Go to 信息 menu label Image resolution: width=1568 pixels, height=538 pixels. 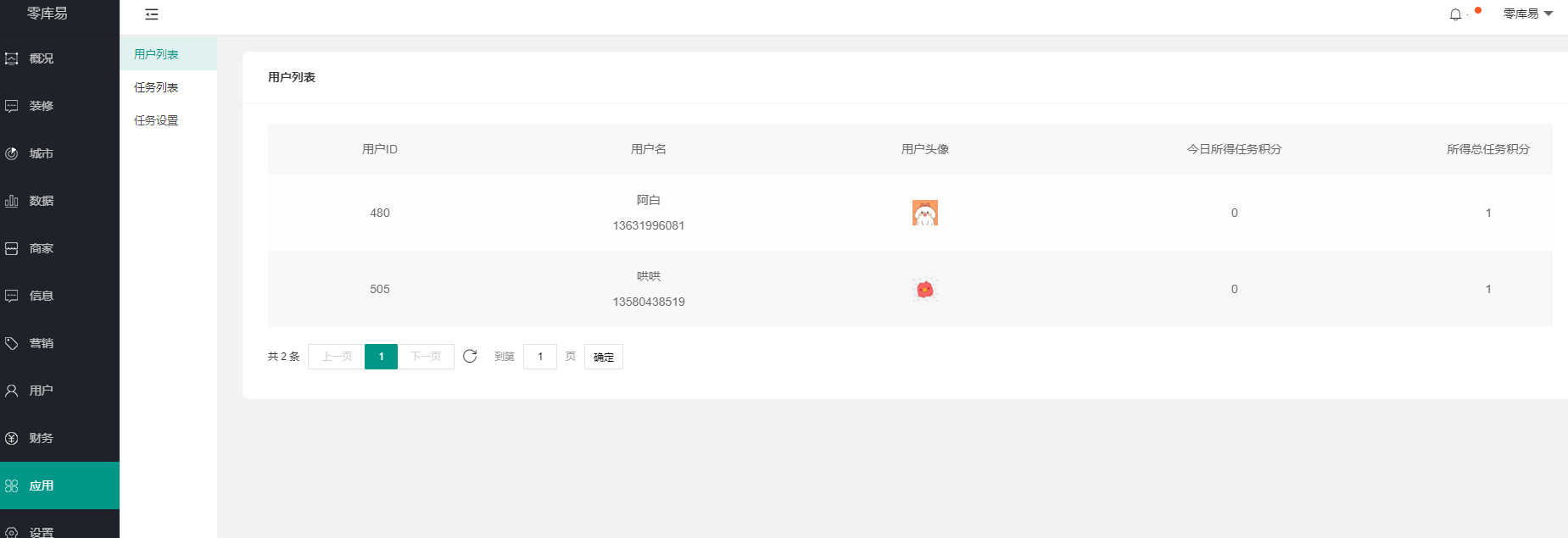(x=42, y=296)
